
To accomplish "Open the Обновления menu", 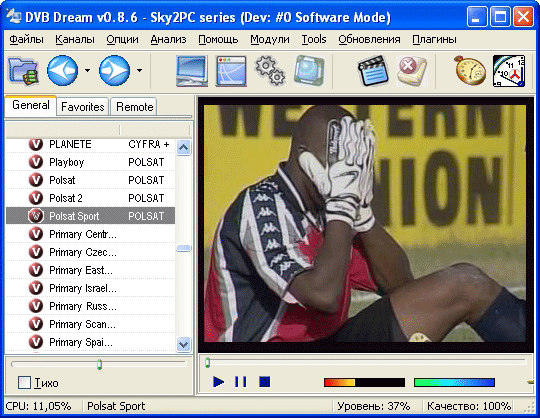I will tap(369, 40).
